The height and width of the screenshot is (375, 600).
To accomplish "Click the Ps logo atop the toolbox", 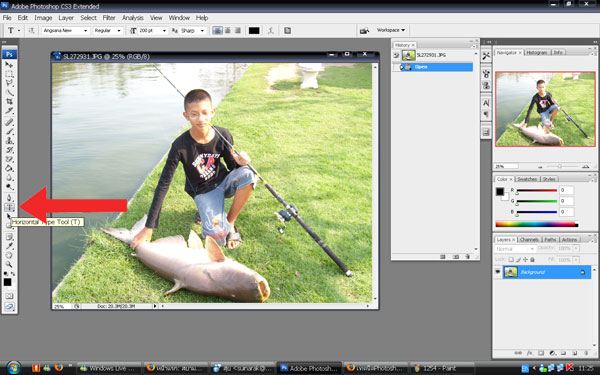I will click(9, 54).
